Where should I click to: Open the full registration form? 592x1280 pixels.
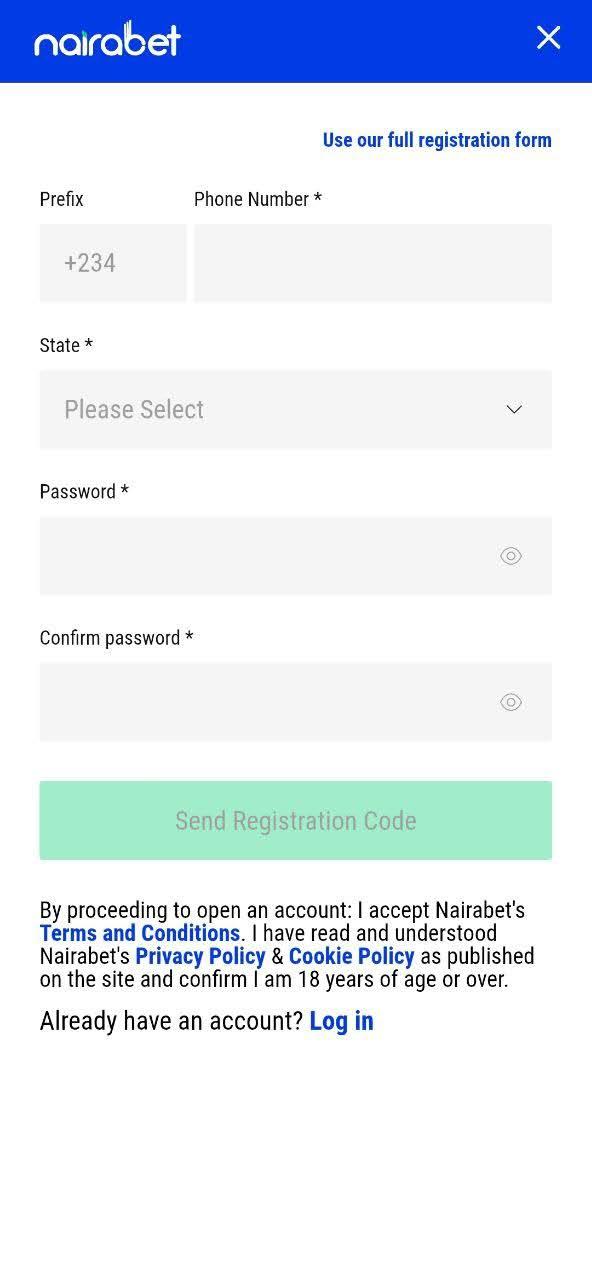point(437,140)
